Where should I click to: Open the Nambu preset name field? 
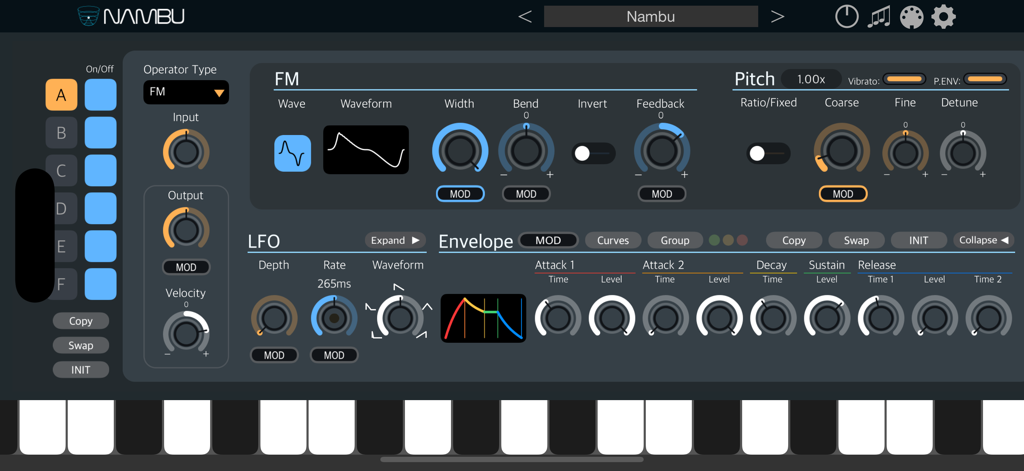pyautogui.click(x=650, y=16)
